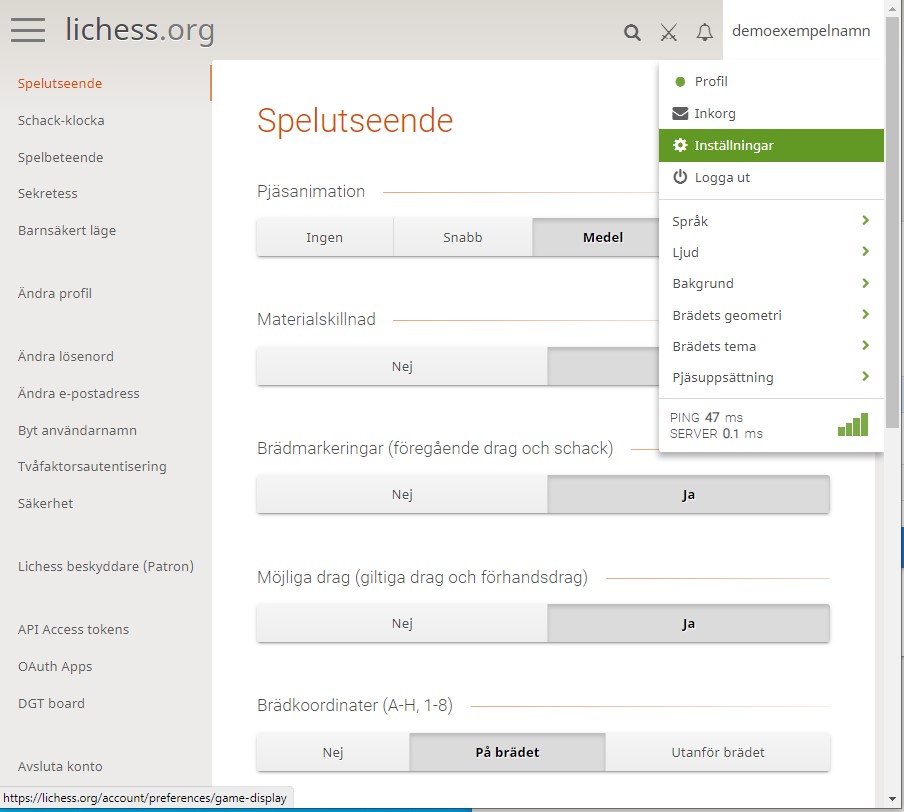Click the power icon for Logga ut
The height and width of the screenshot is (812, 904).
click(x=680, y=178)
